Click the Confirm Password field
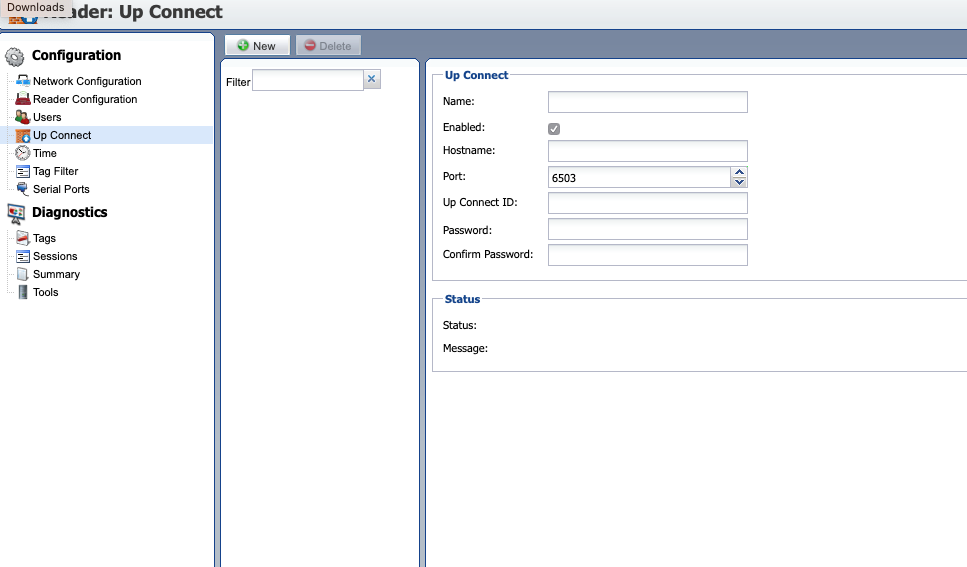This screenshot has width=967, height=567. click(x=648, y=255)
